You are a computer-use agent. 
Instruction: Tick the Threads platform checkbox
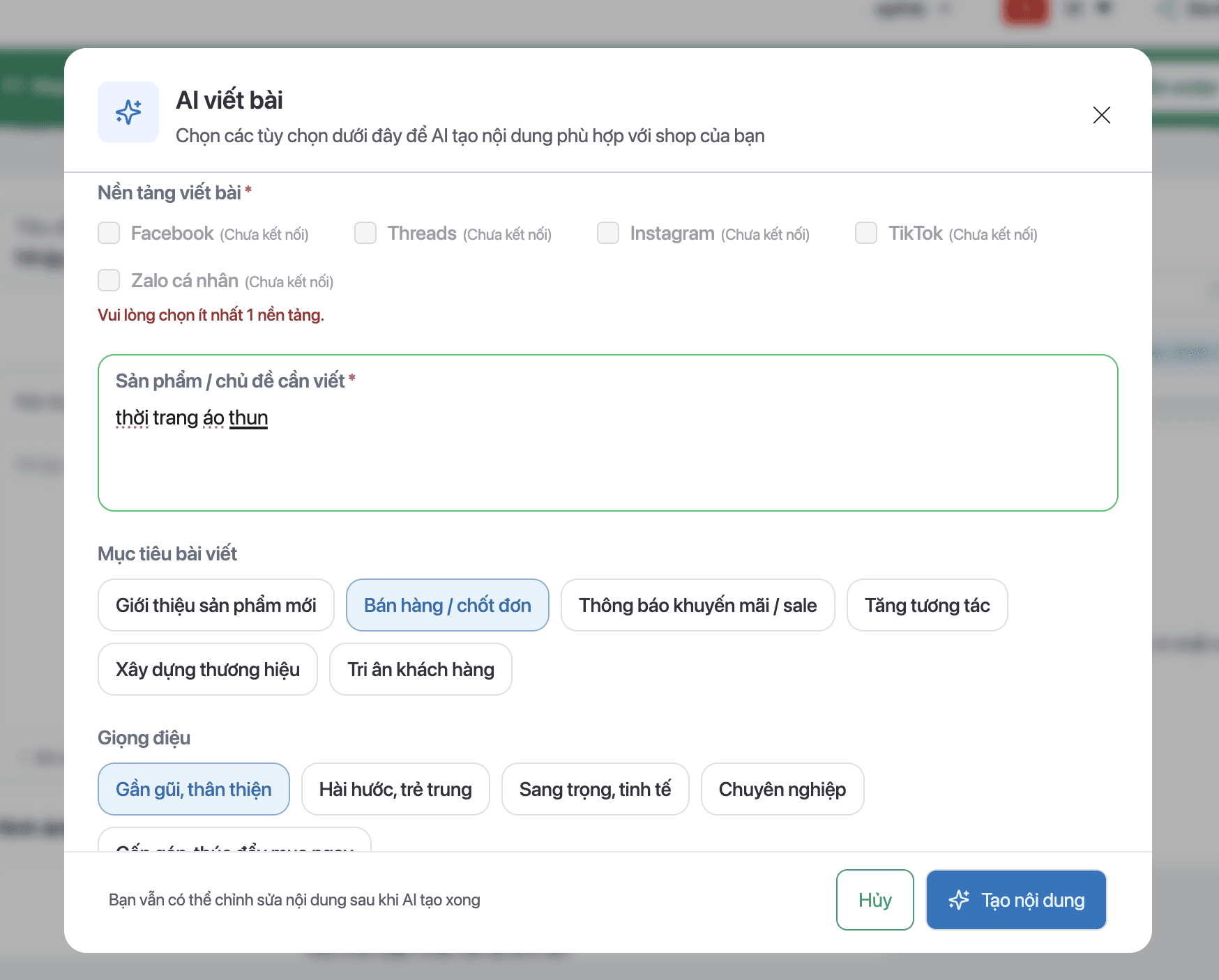(365, 233)
